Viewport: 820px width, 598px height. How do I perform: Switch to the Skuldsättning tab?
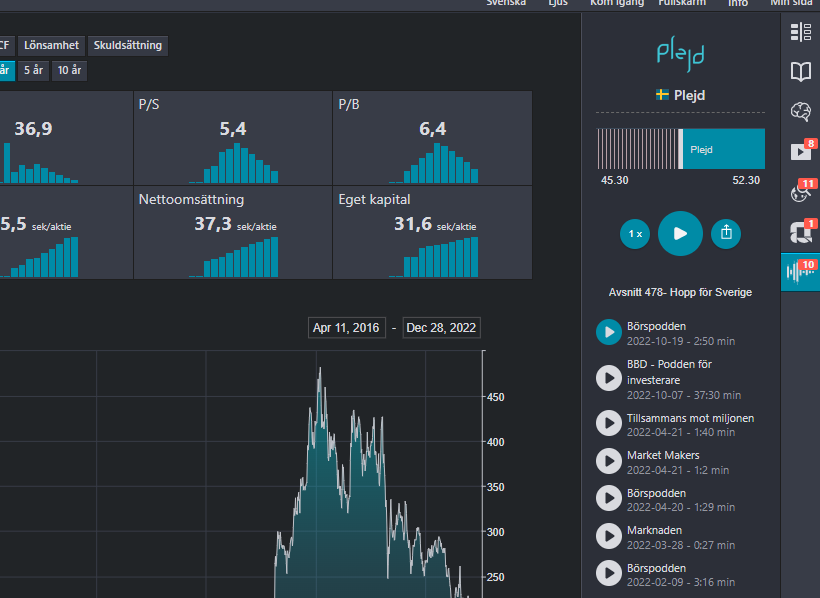[128, 46]
